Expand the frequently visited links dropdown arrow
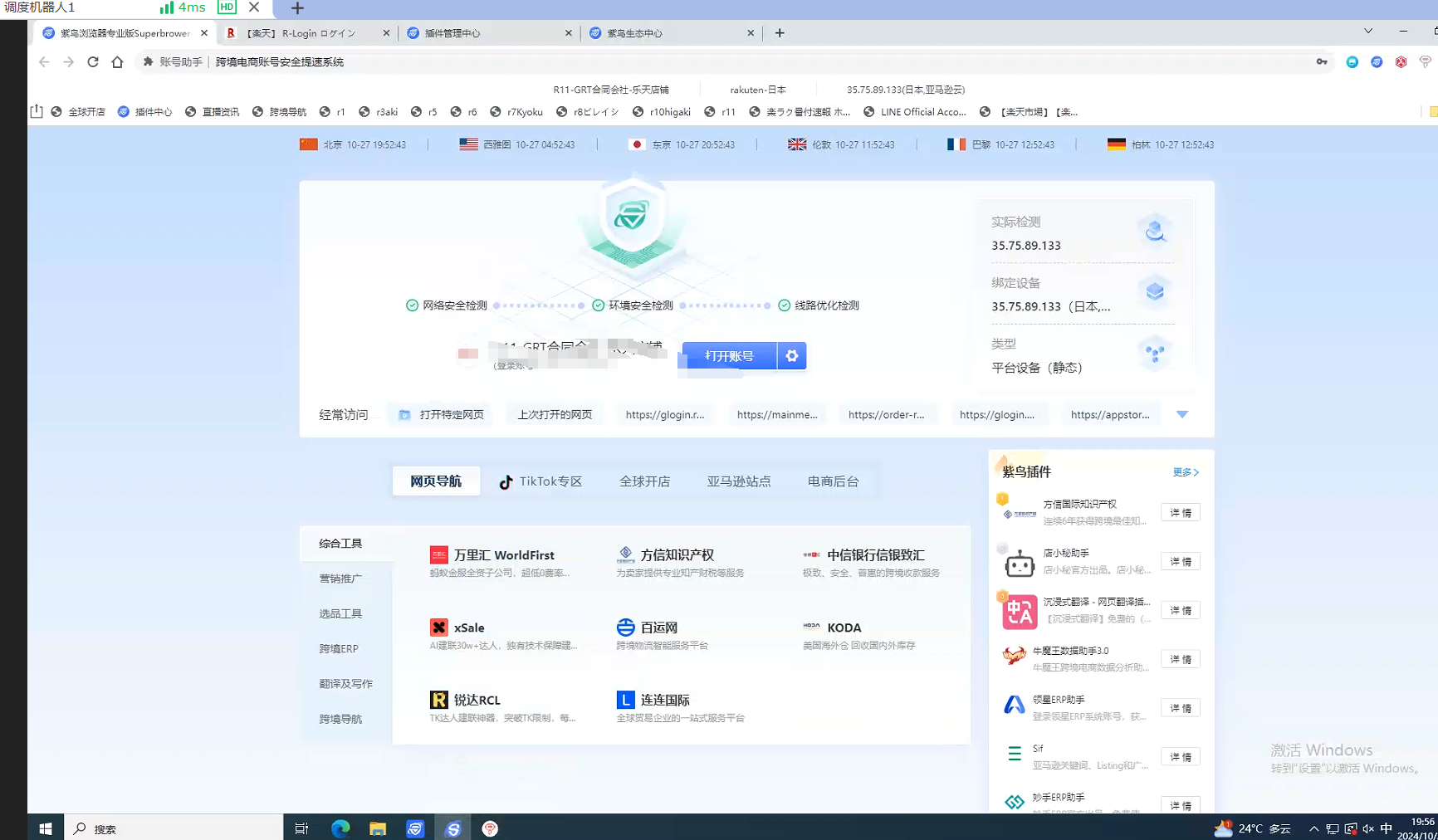Viewport: 1438px width, 840px height. point(1182,414)
